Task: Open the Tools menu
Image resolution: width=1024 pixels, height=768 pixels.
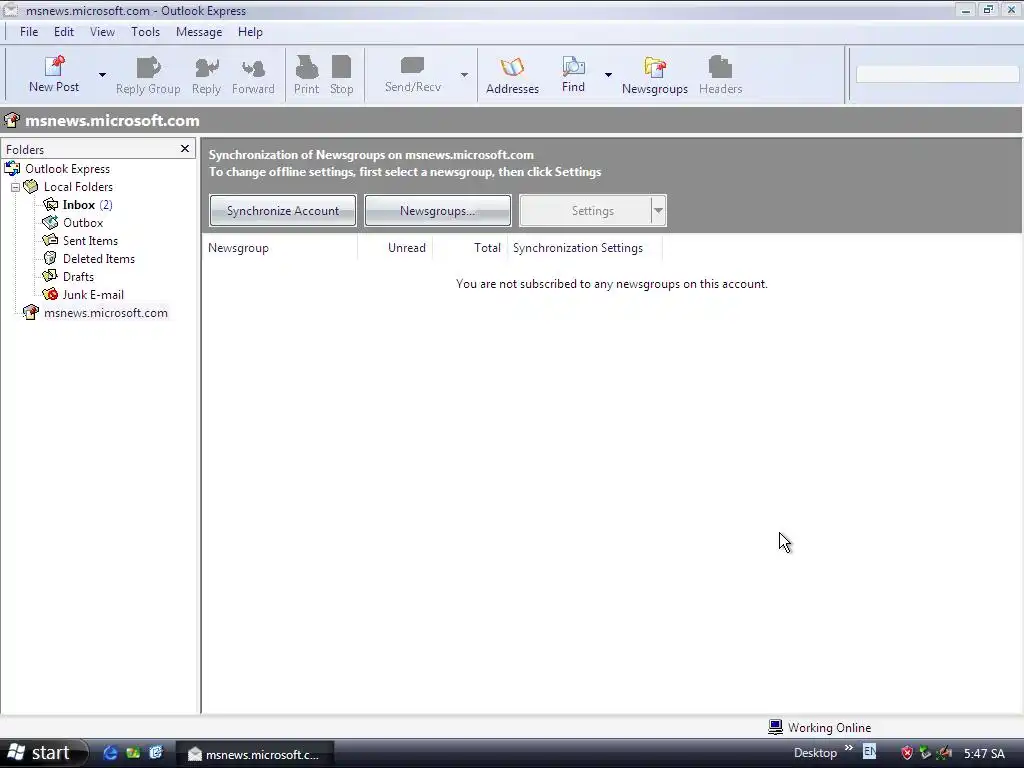Action: coord(145,31)
